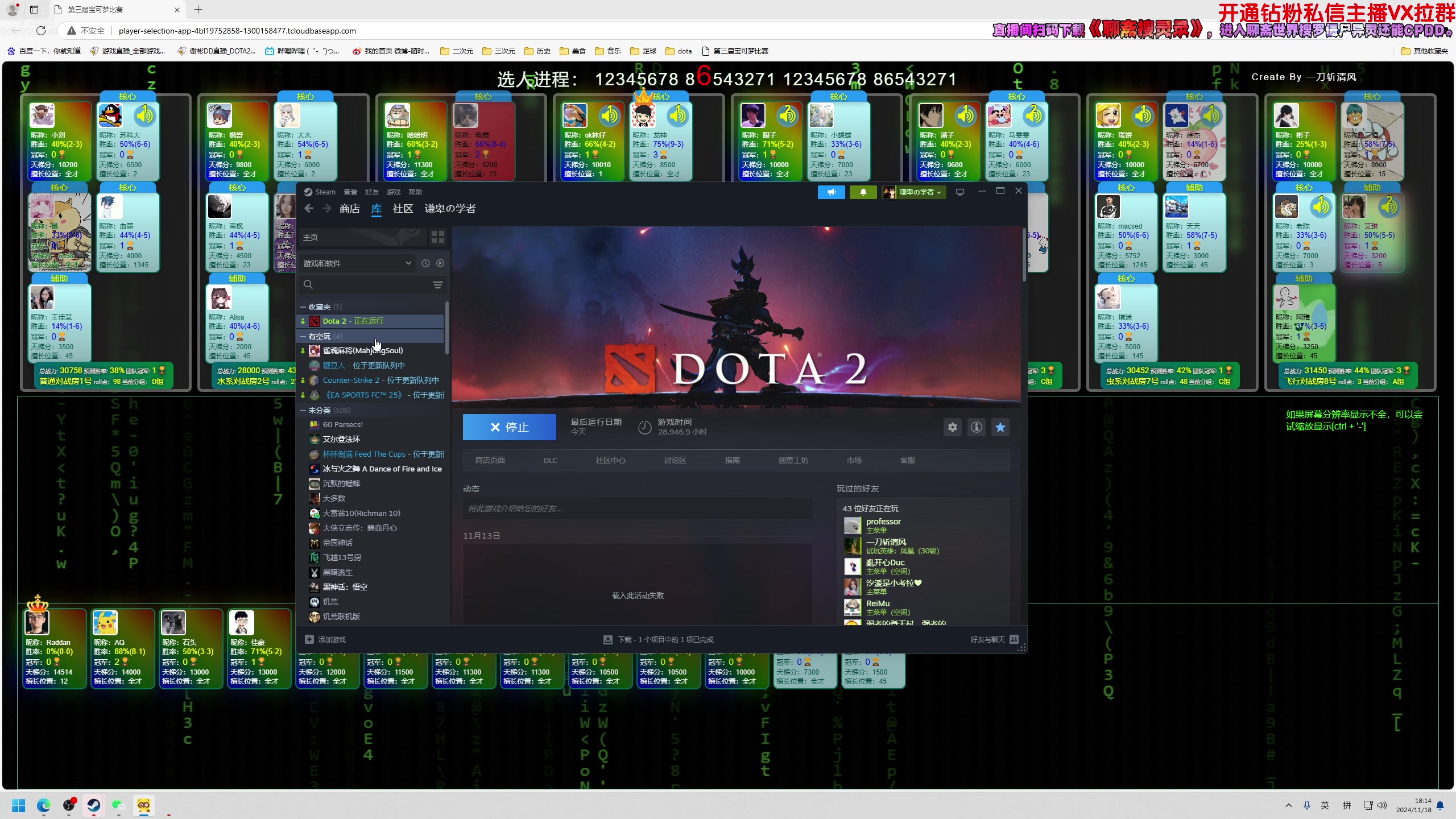Open library advanced filter options icon
Screen dimensions: 1456x819
(x=438, y=284)
